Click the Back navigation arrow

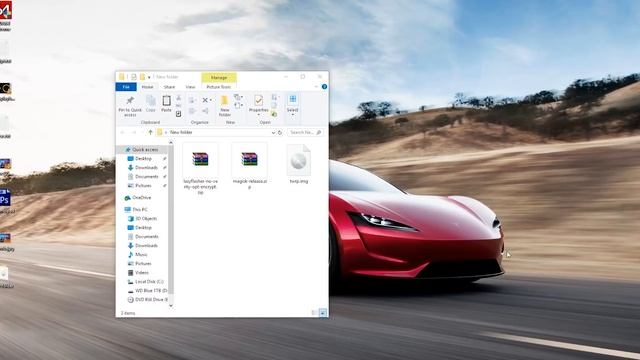(x=122, y=132)
